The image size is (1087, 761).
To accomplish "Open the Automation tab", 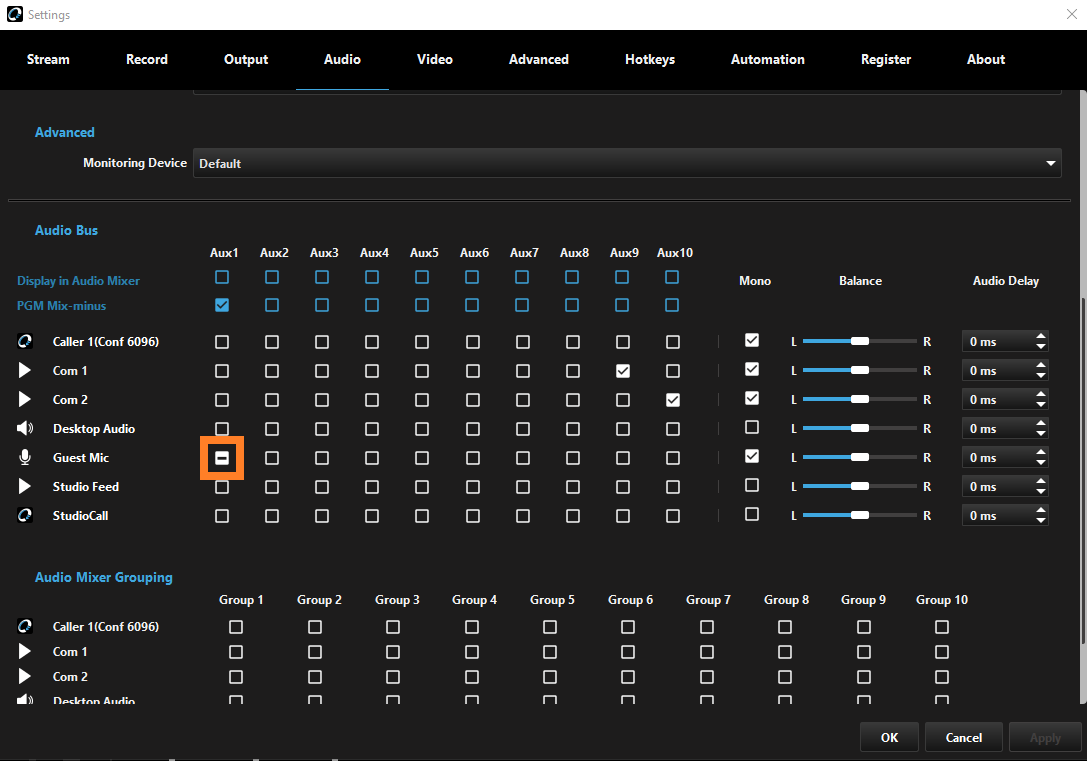I will coord(767,60).
